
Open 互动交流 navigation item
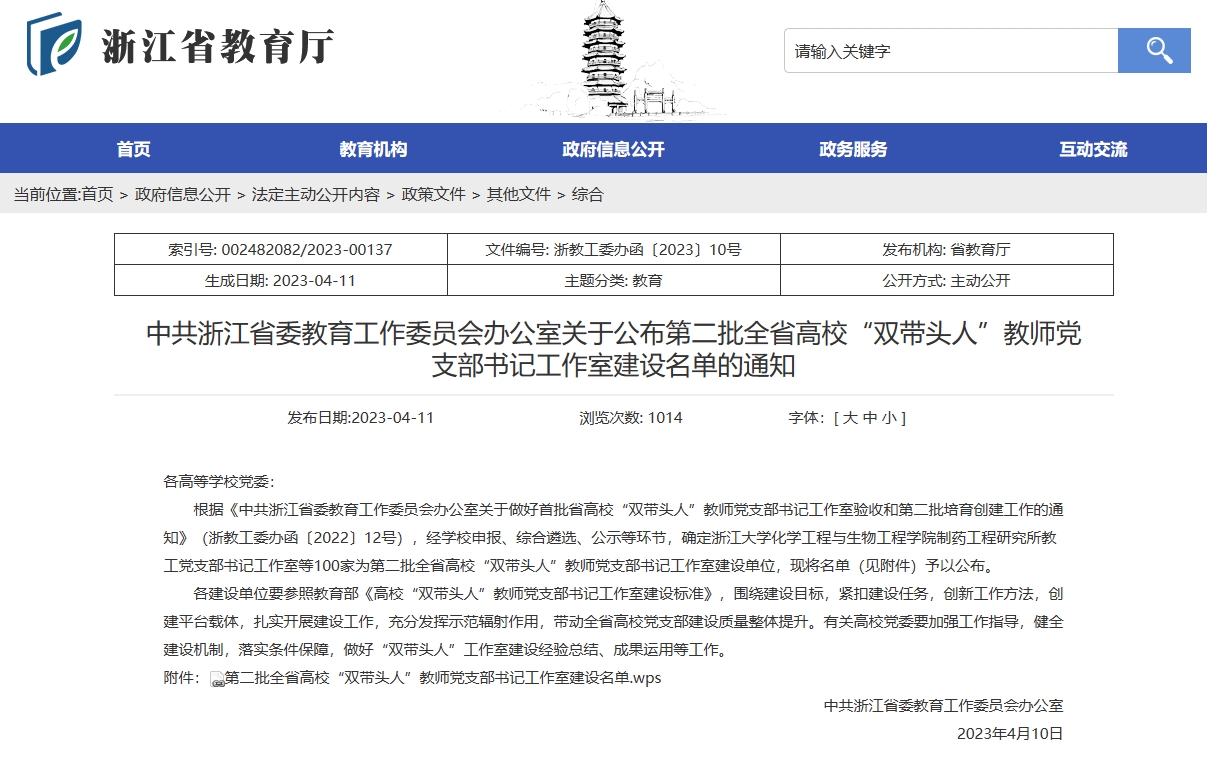pos(1093,150)
